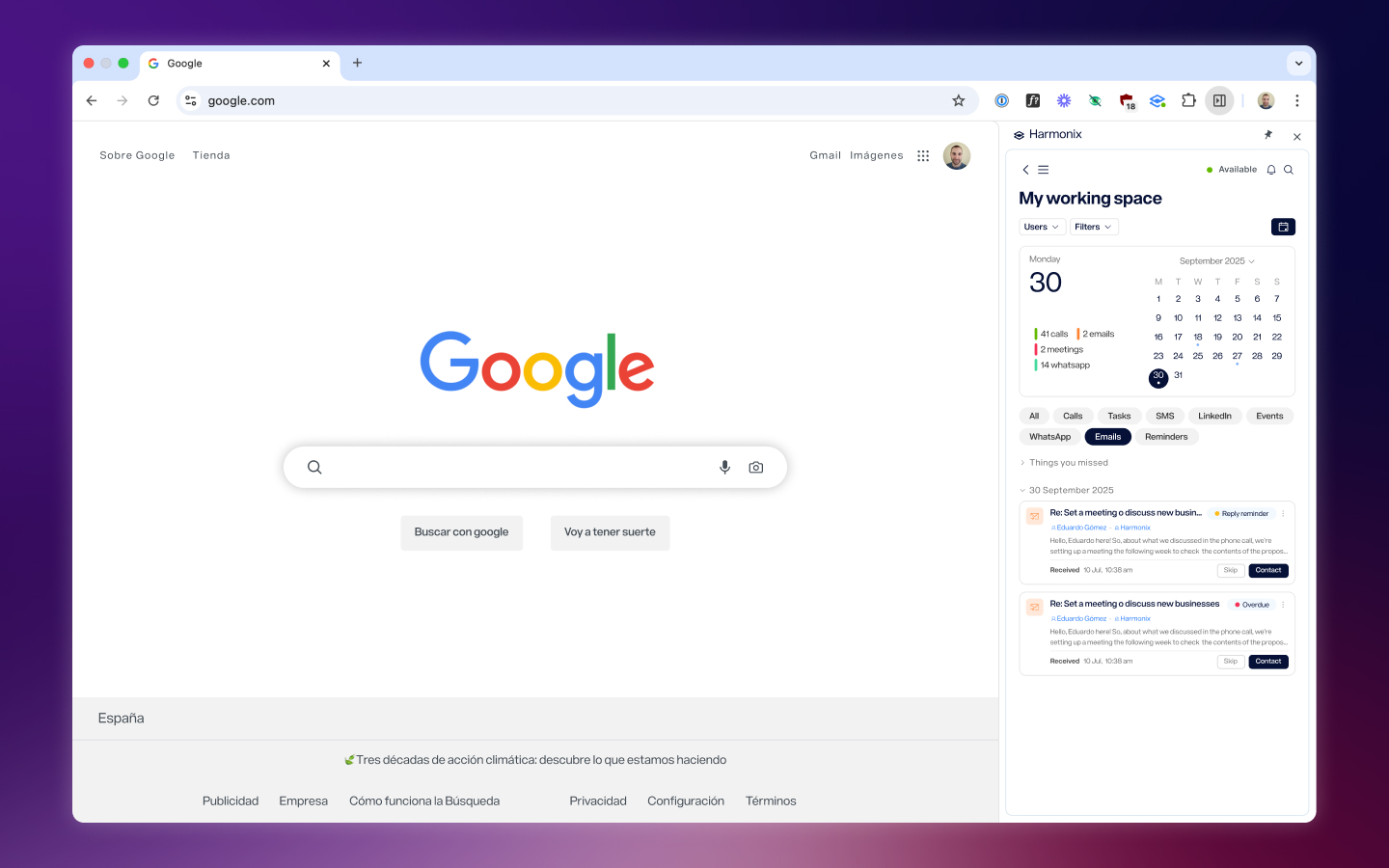
Task: Open search in the Harmonix panel
Action: 1289,170
